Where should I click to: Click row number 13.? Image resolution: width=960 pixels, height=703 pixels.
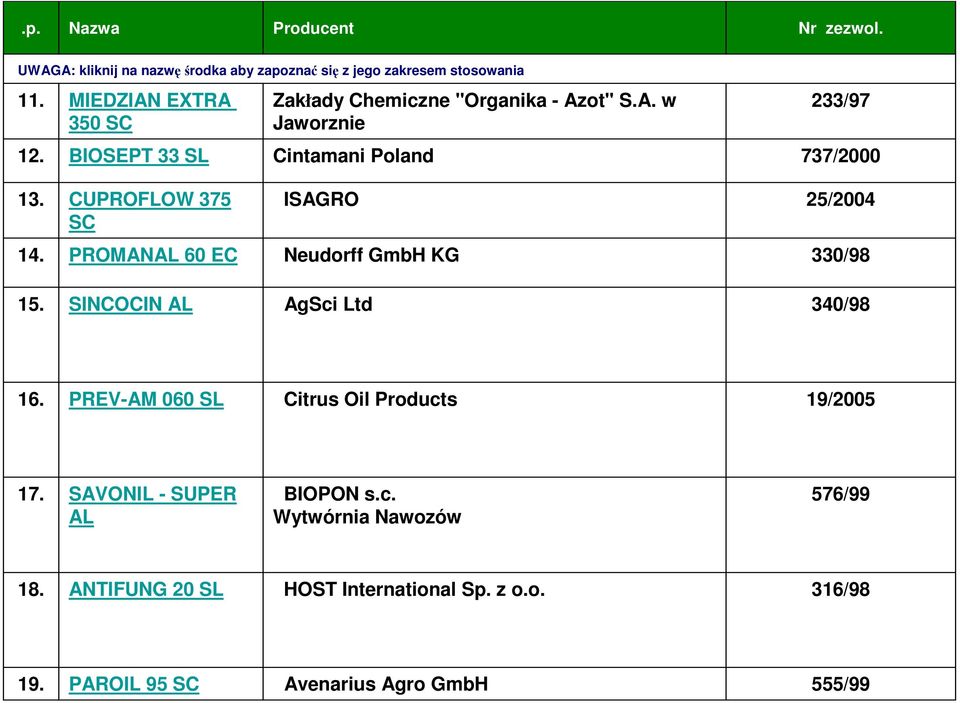tap(31, 200)
